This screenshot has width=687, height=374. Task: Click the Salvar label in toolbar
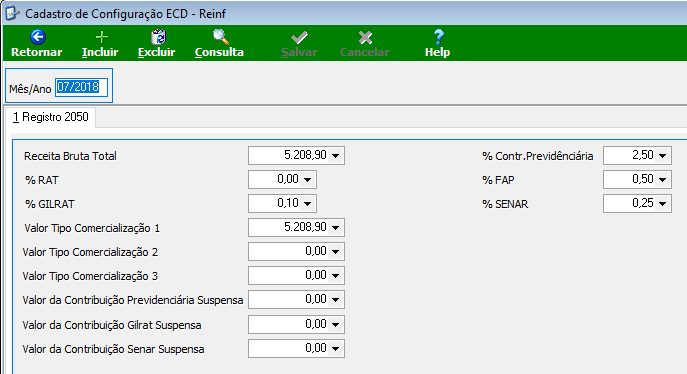299,52
